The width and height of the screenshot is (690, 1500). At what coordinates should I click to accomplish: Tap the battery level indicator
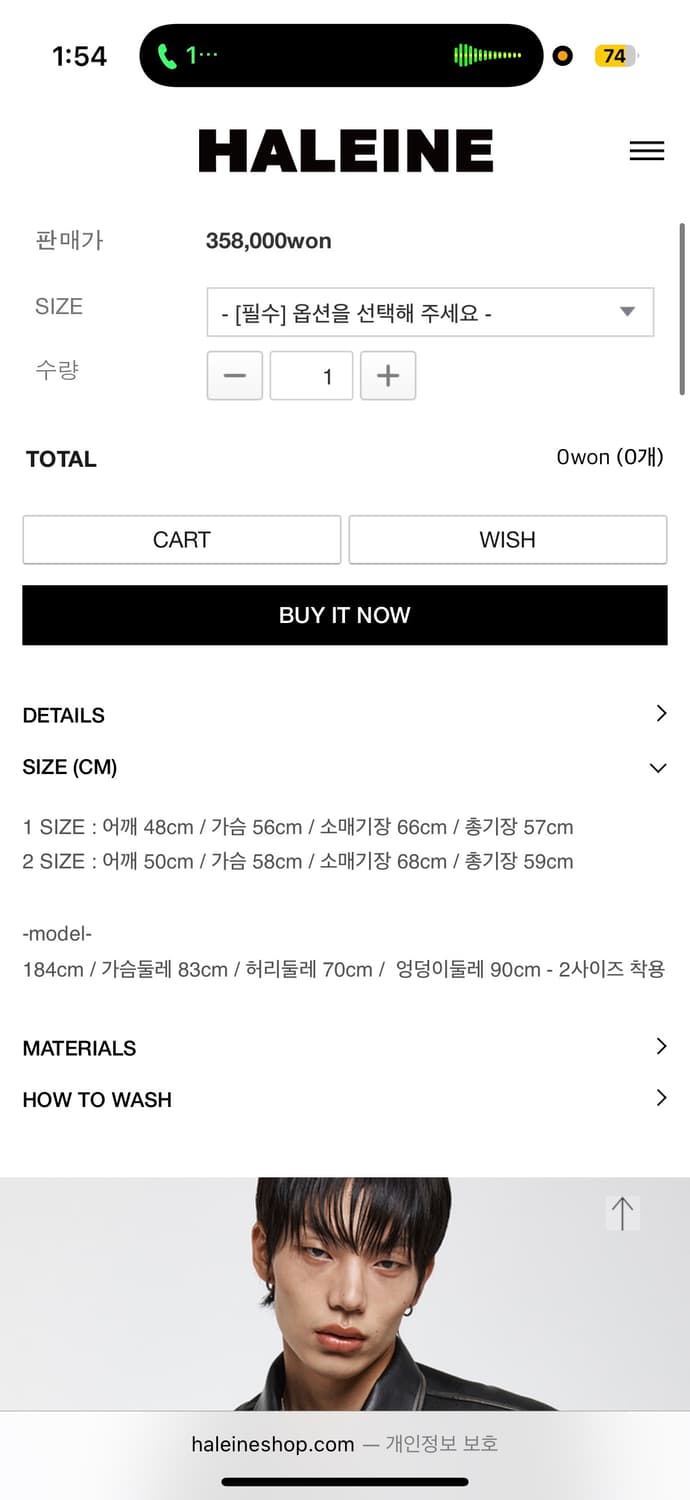click(615, 56)
